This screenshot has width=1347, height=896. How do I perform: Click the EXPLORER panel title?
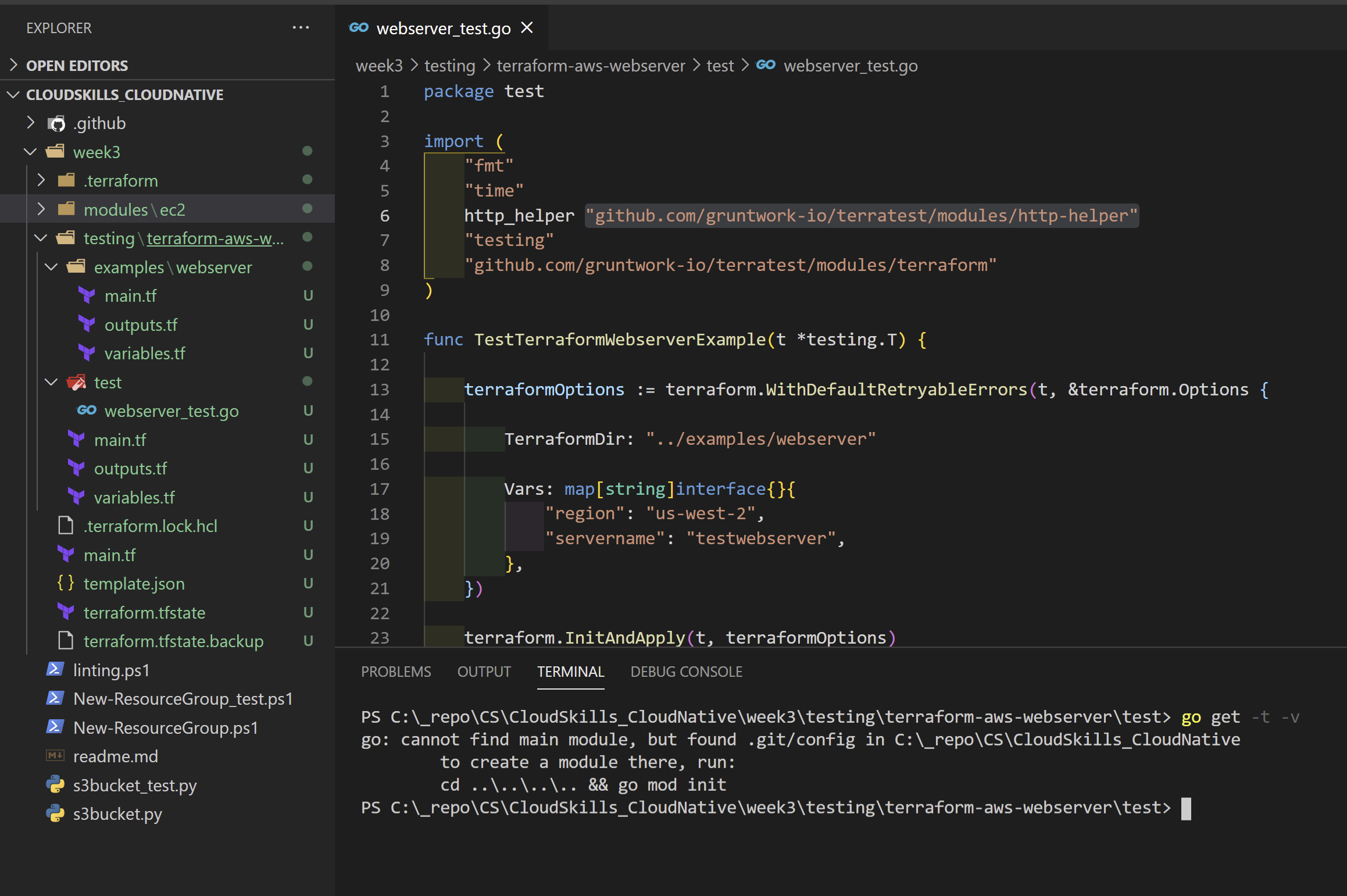click(59, 28)
